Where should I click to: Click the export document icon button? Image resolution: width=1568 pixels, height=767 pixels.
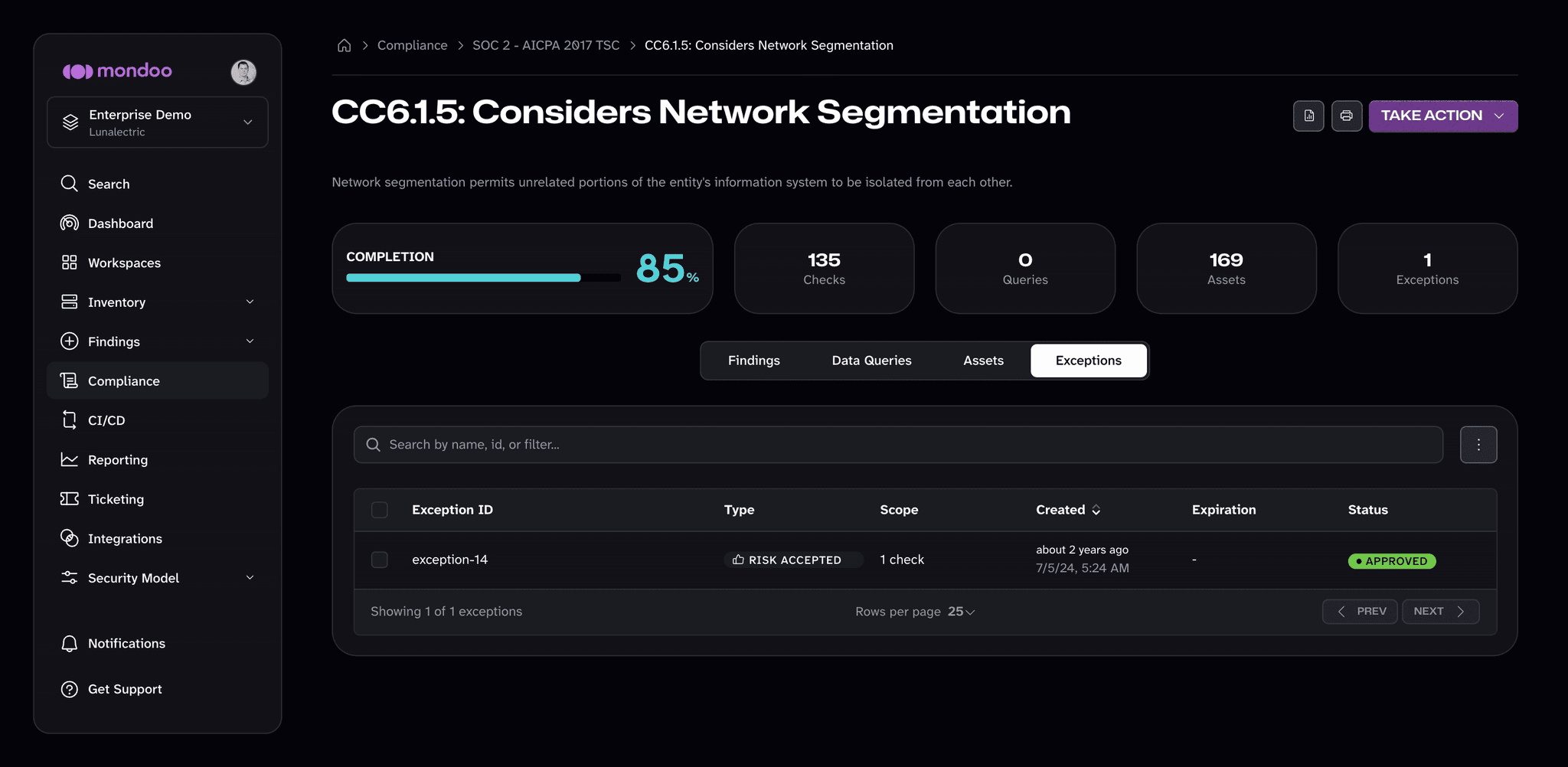tap(1308, 116)
